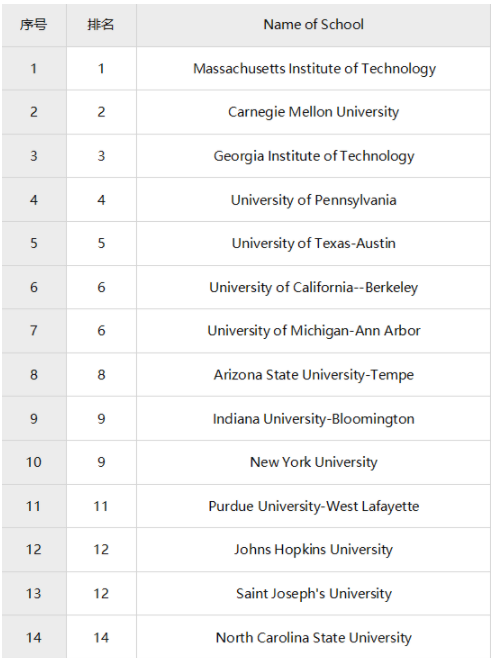Click the 序号 column header
Viewport: 493px width, 658px height.
(x=34, y=25)
